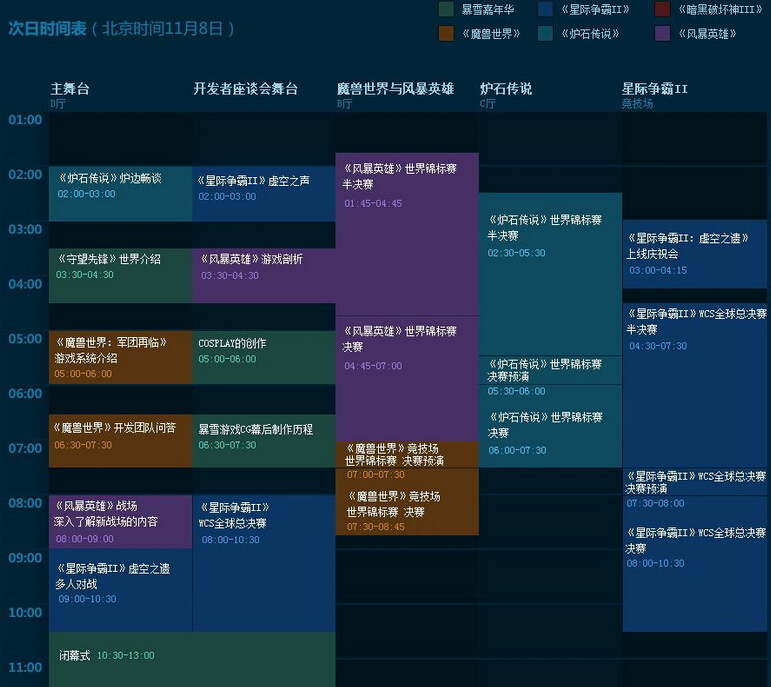The image size is (771, 687).
Task: Open the 《炉石传说》炉边畅谈 02:00-03:00 event
Action: point(120,194)
